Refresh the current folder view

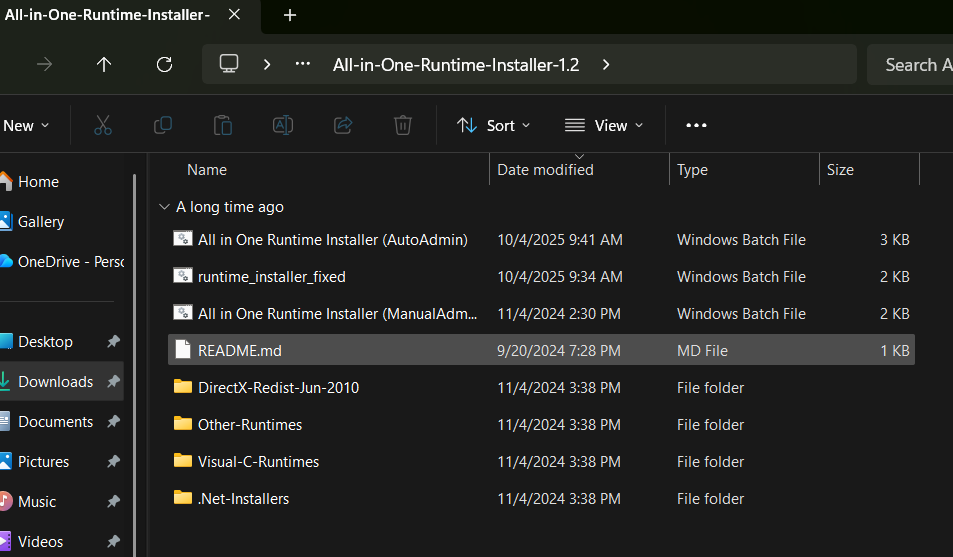point(164,64)
